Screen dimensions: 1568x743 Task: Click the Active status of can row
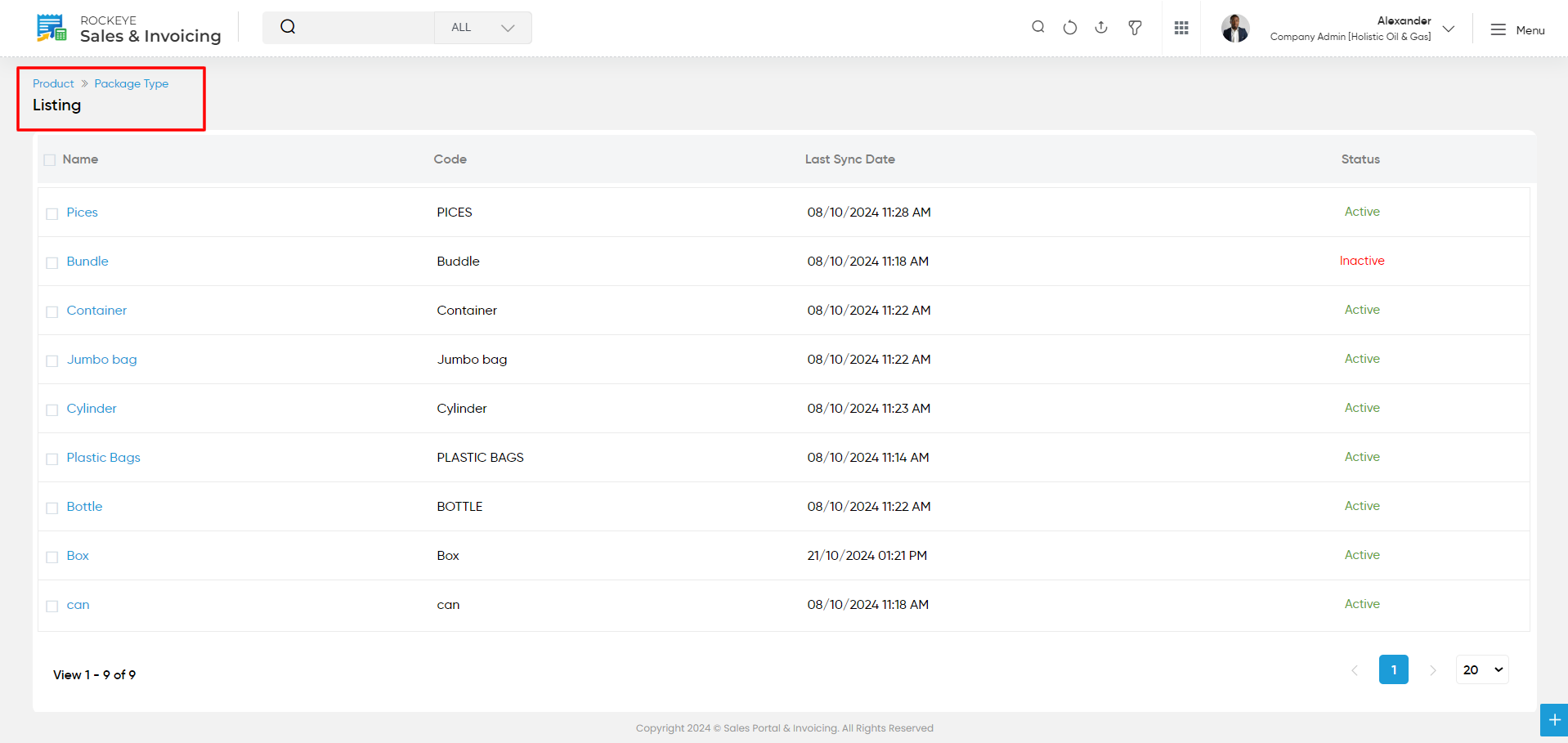[x=1362, y=604]
